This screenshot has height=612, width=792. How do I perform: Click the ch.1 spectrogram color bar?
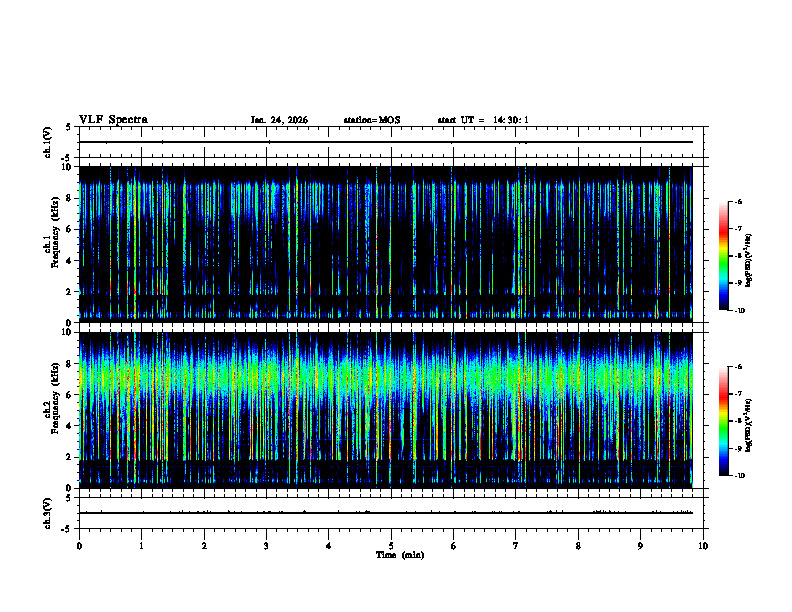click(x=723, y=256)
